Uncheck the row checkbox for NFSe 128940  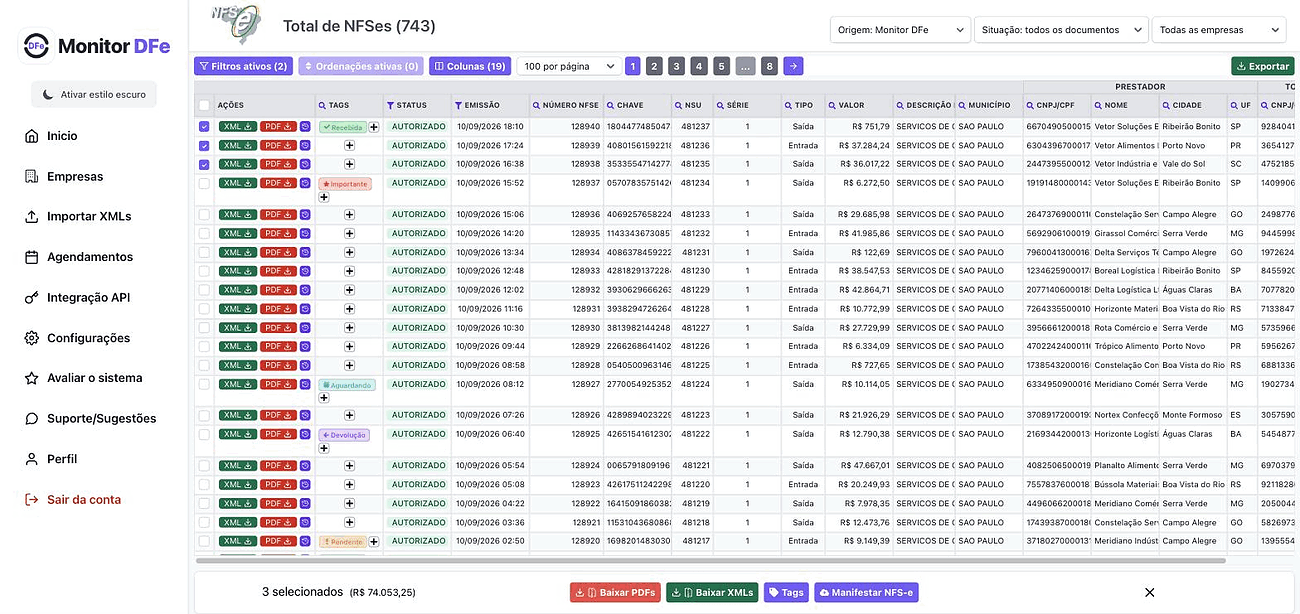(x=204, y=127)
